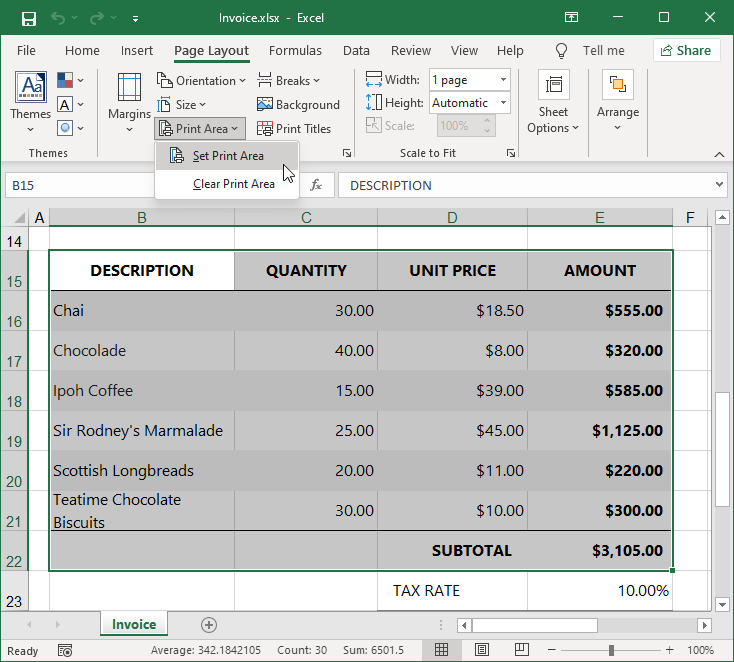Switch to Page Layout view in status bar
The width and height of the screenshot is (734, 662).
click(x=481, y=650)
